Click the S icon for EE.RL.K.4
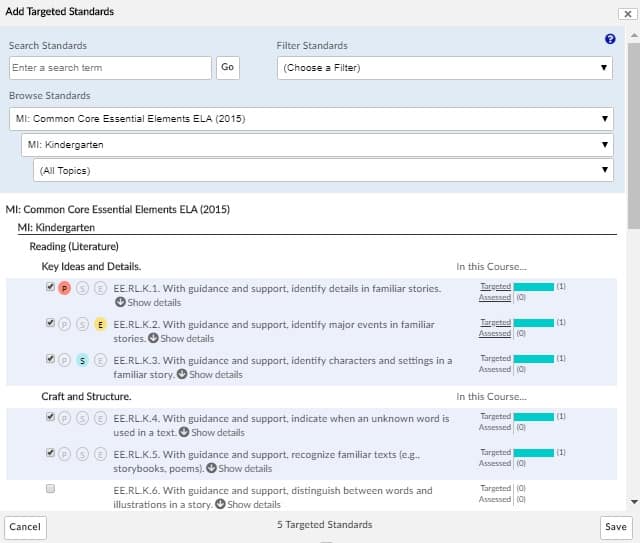The width and height of the screenshot is (640, 543). click(x=82, y=418)
